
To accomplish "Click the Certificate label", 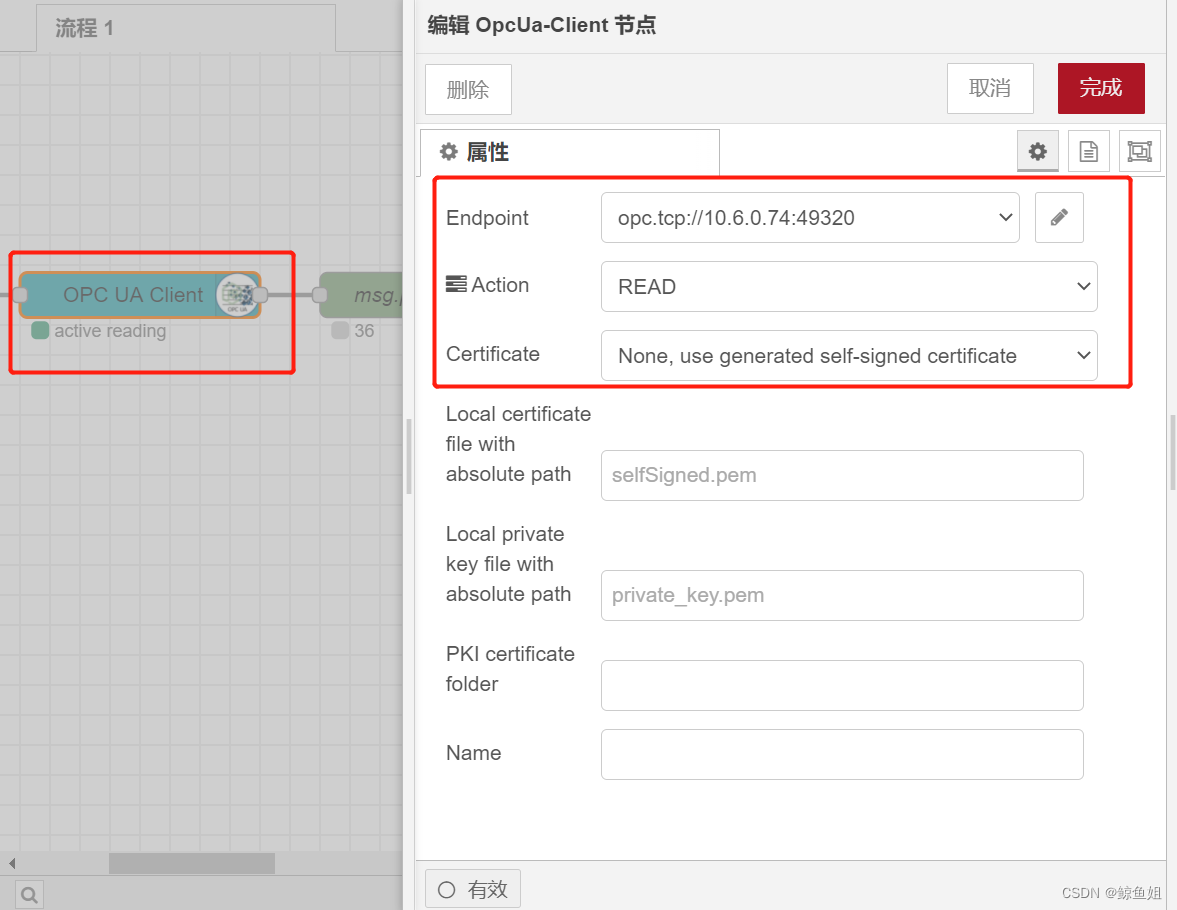I will click(x=493, y=354).
